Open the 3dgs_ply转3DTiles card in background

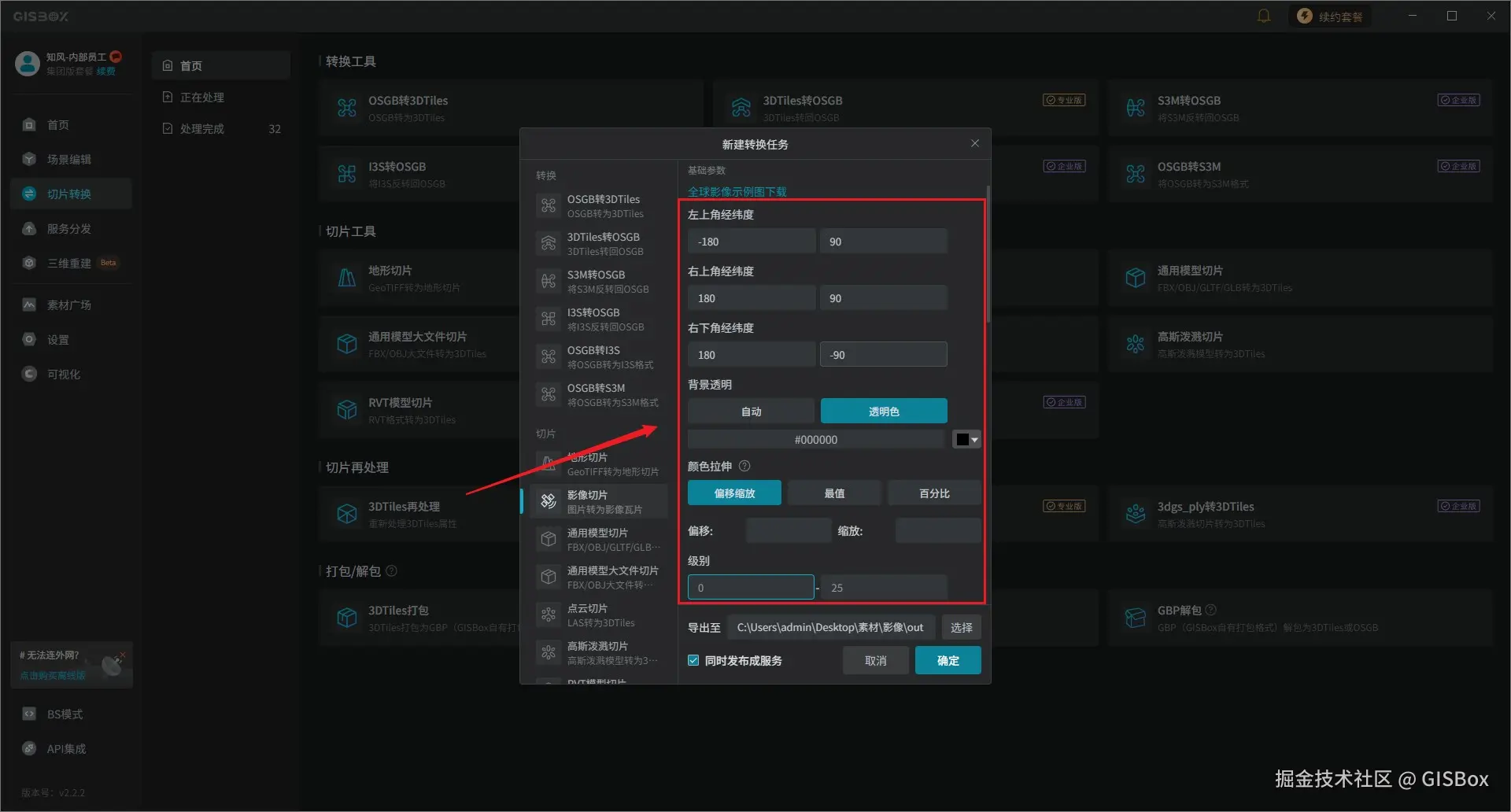[x=1300, y=514]
